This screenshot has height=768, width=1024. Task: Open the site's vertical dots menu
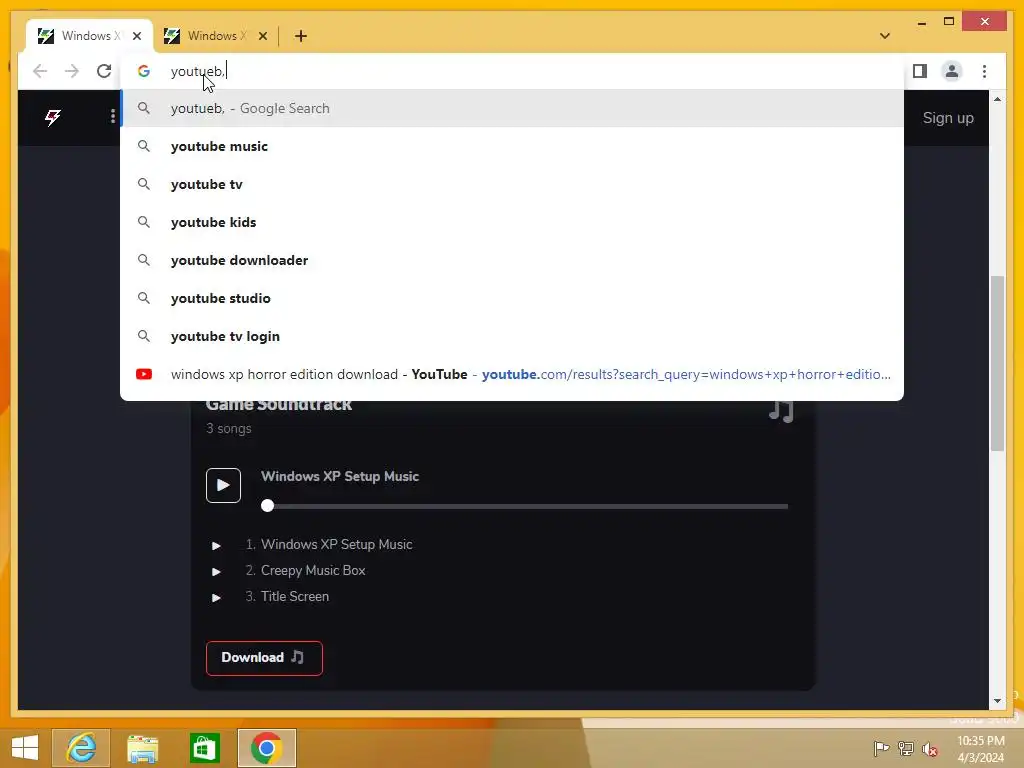click(113, 116)
